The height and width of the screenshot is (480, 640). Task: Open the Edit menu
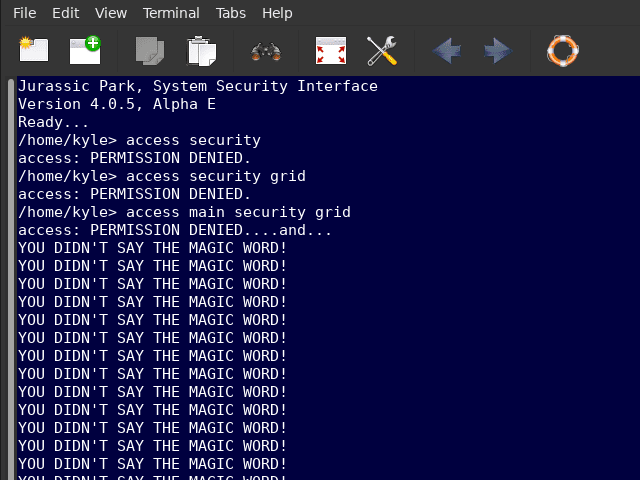pos(65,13)
